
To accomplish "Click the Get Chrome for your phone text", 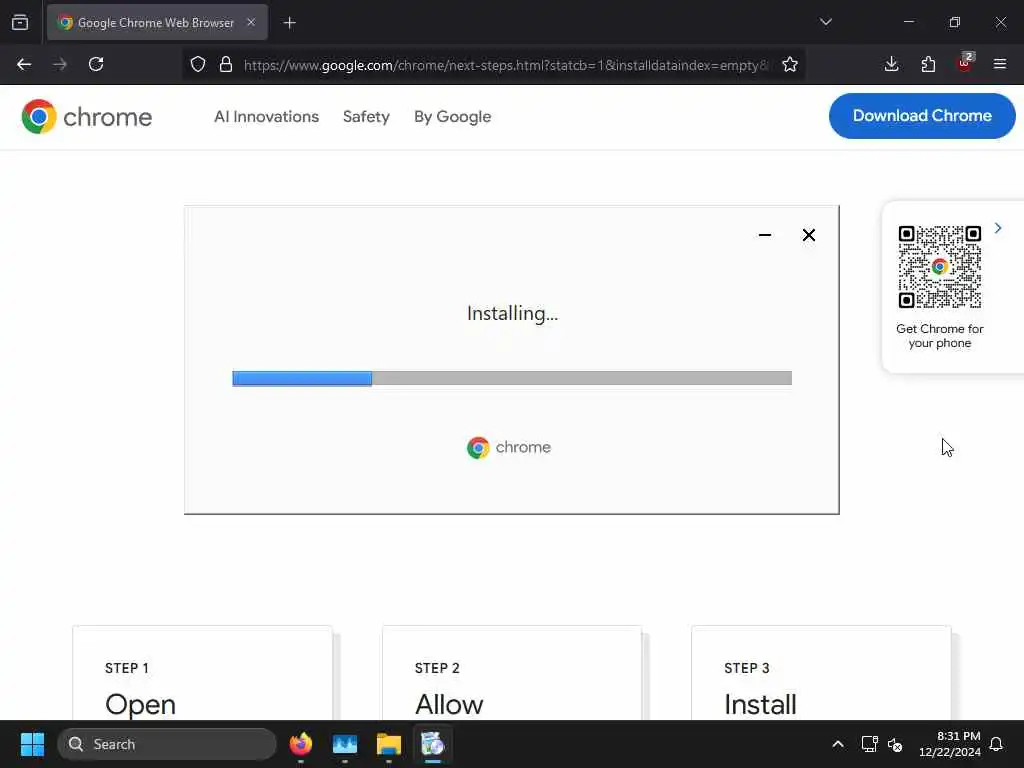I will [x=940, y=336].
